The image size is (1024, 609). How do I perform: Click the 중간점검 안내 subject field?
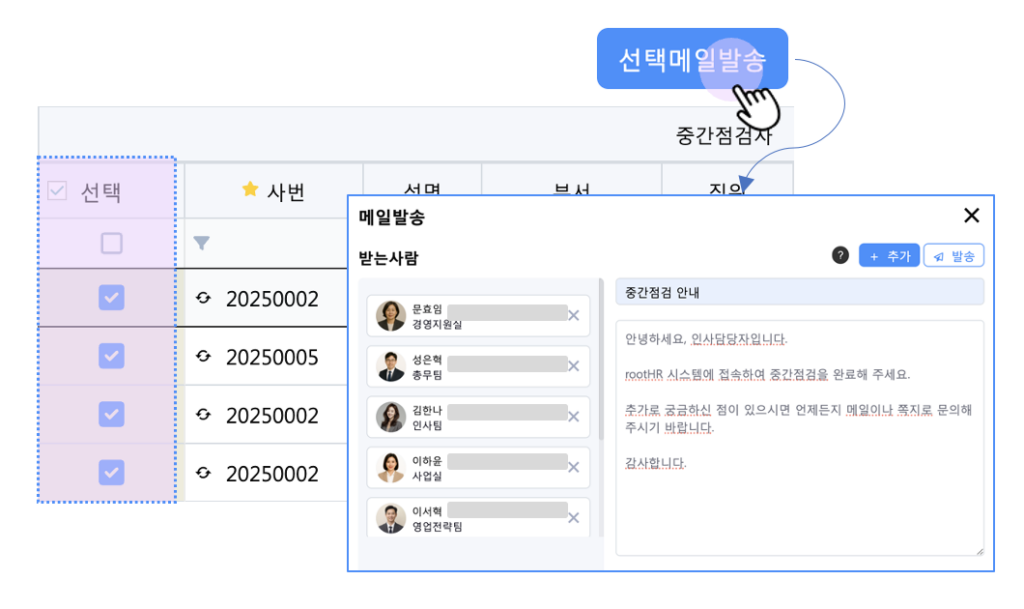[799, 292]
